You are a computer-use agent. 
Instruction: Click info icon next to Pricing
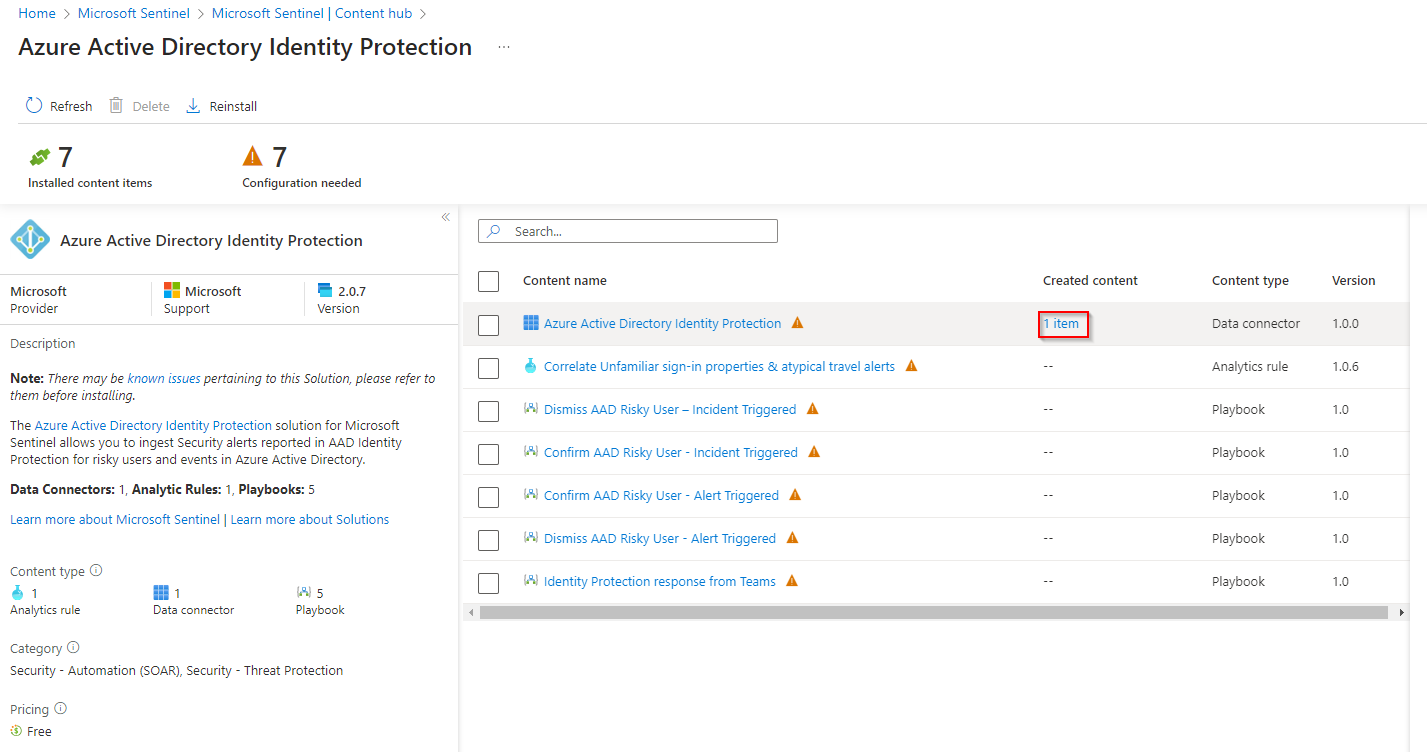click(60, 708)
